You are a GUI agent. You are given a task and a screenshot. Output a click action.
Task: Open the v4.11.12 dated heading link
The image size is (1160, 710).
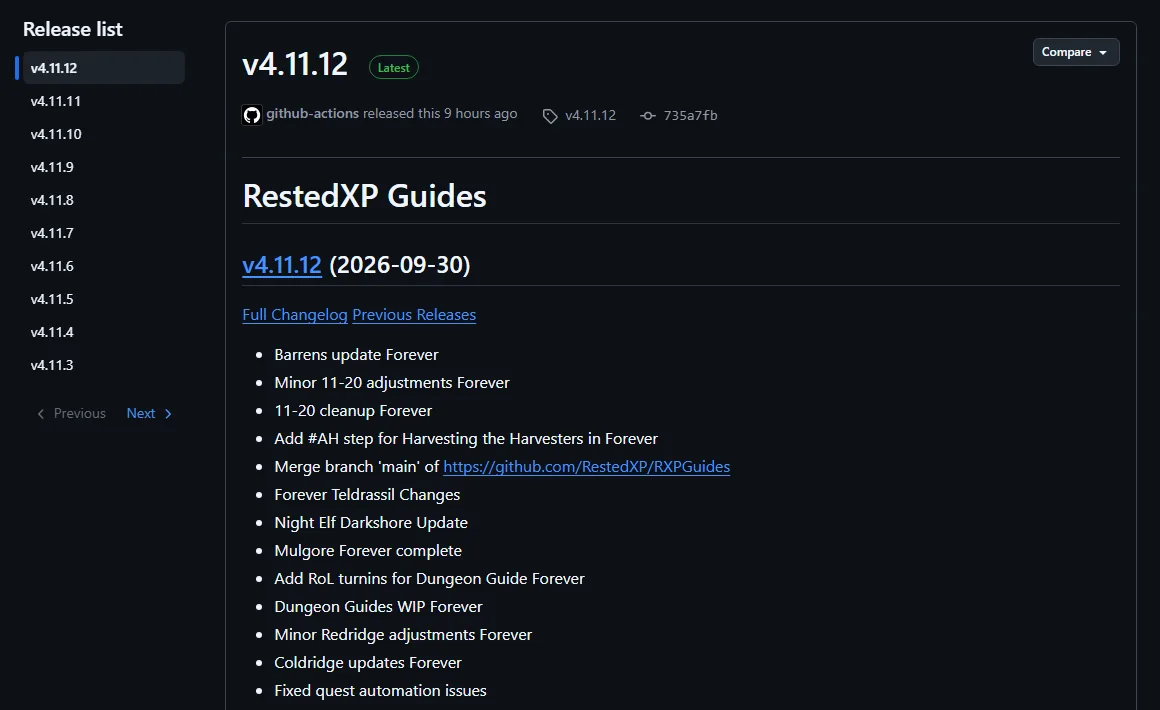click(282, 265)
